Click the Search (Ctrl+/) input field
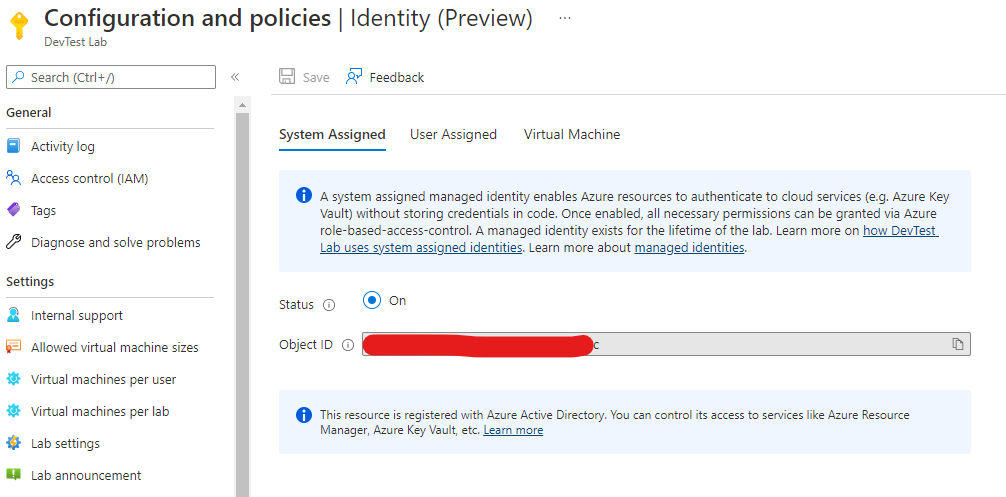 [111, 77]
